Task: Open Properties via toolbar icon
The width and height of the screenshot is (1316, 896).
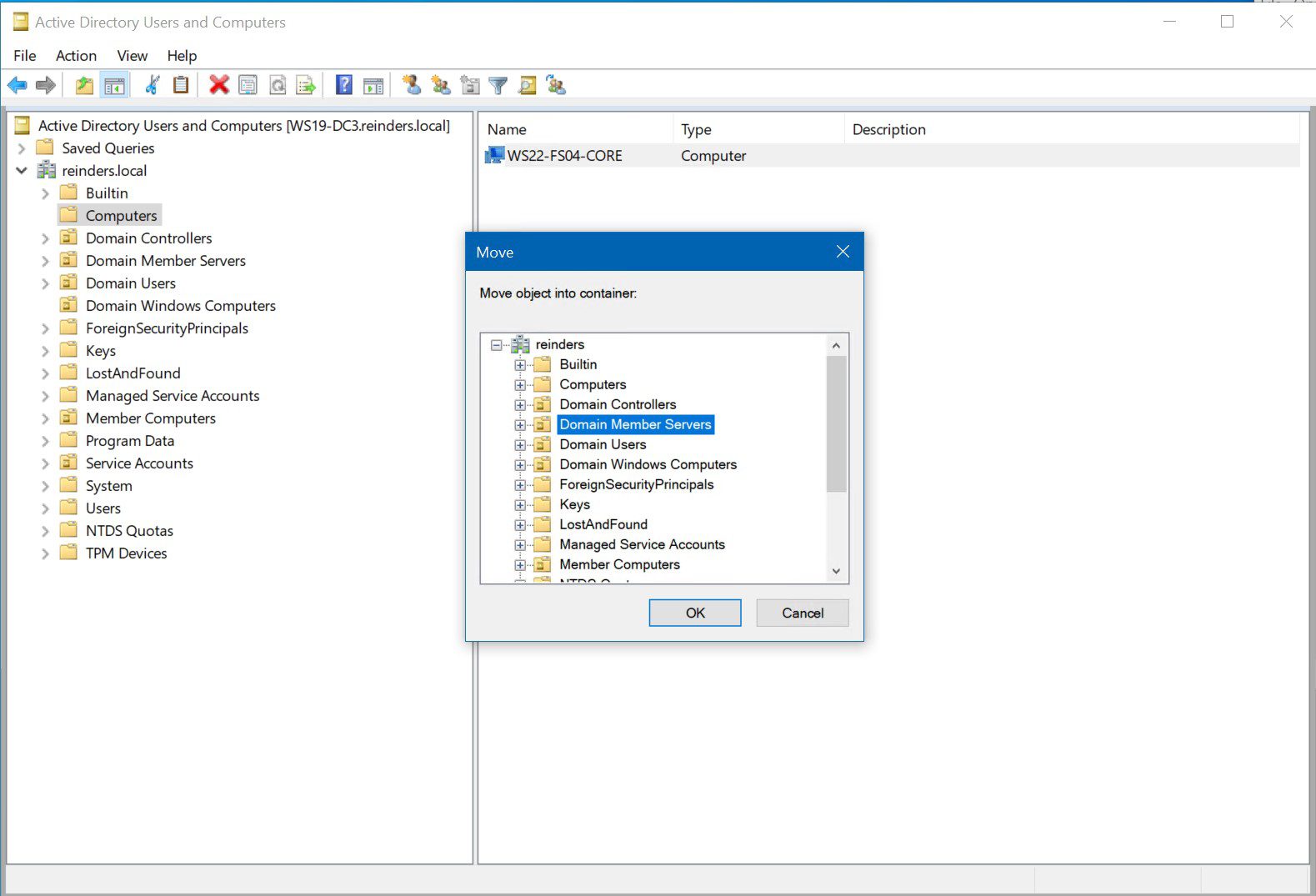Action: 248,85
